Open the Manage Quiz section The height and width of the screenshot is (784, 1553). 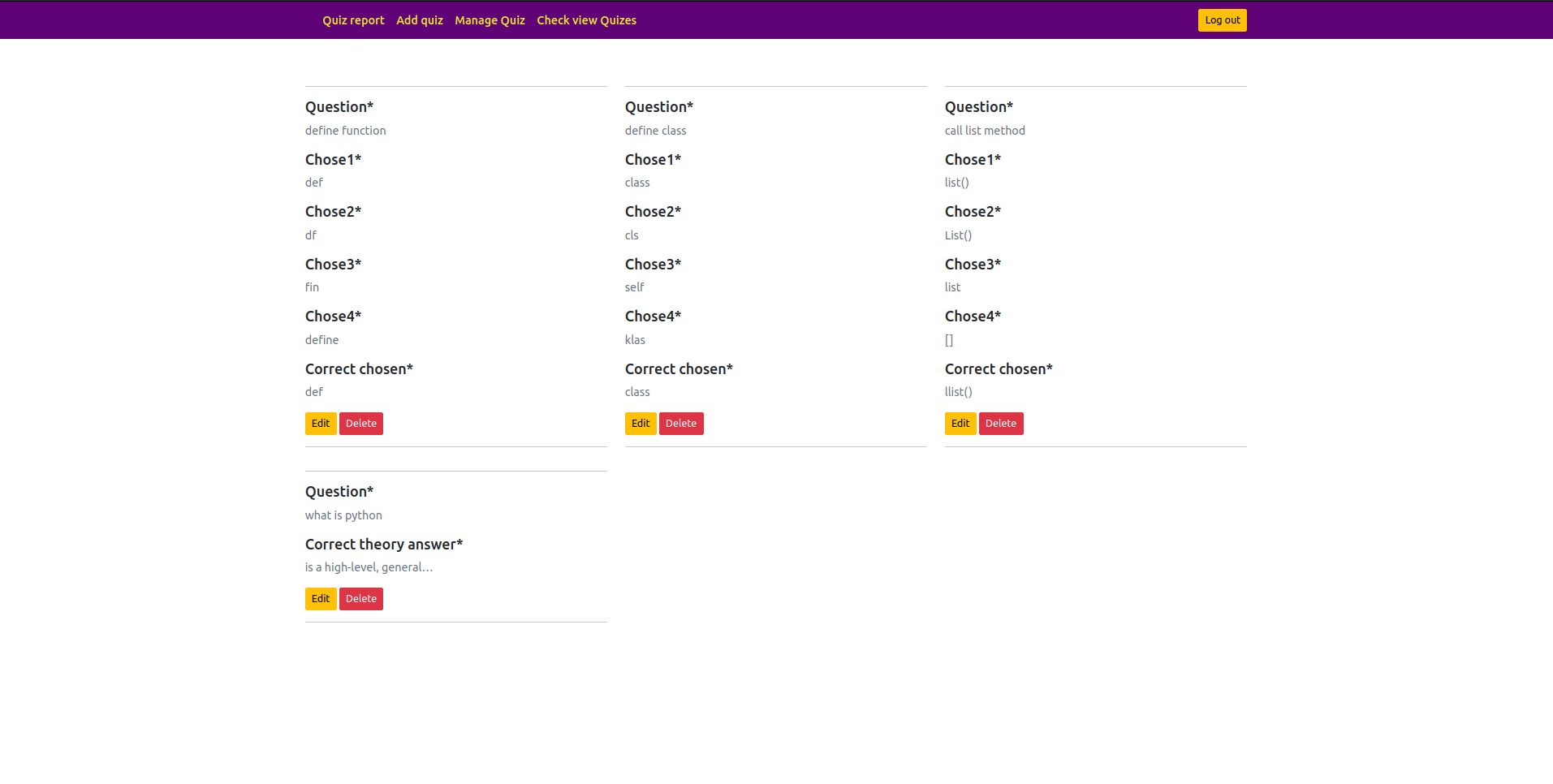click(x=490, y=19)
